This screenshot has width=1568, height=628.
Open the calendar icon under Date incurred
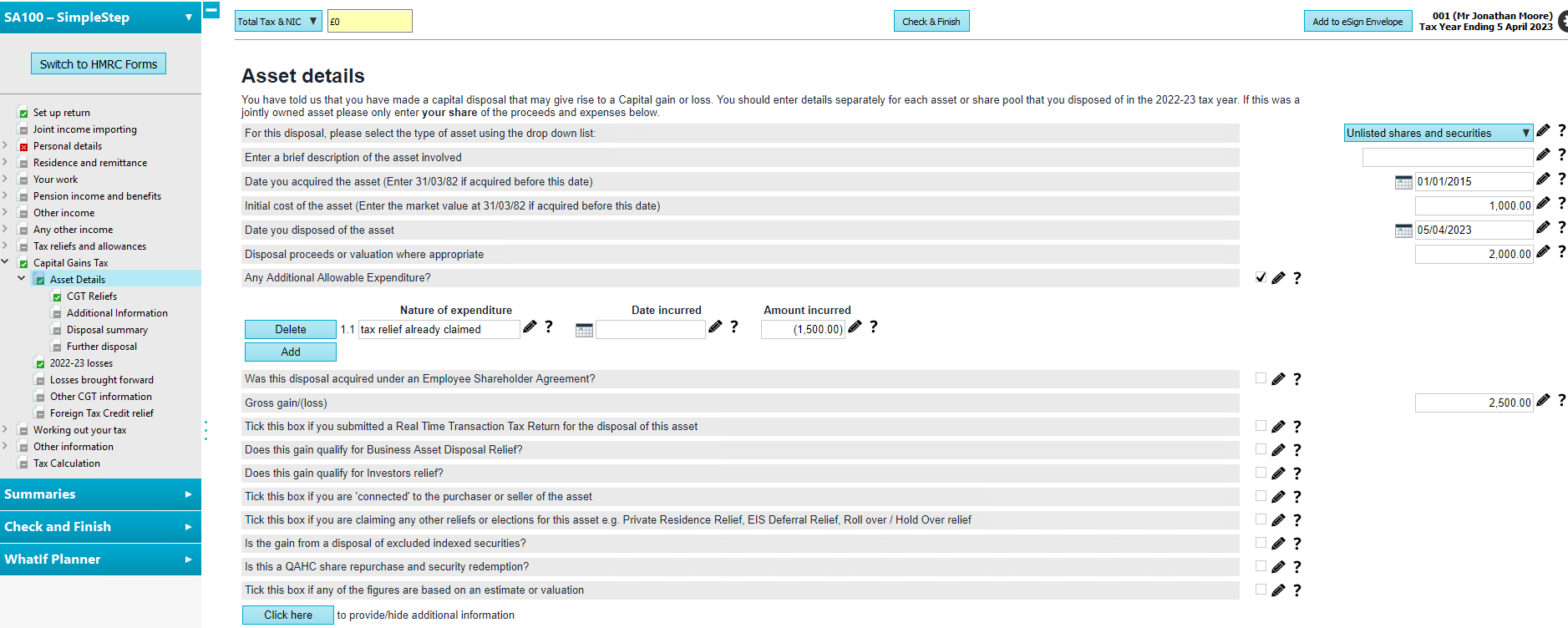(582, 329)
